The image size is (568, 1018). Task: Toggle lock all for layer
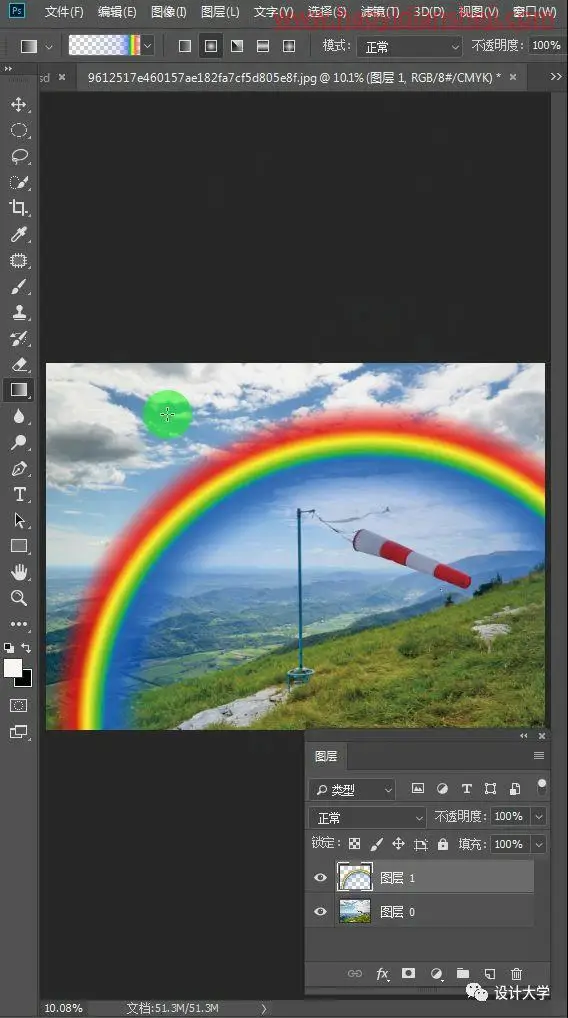(443, 844)
